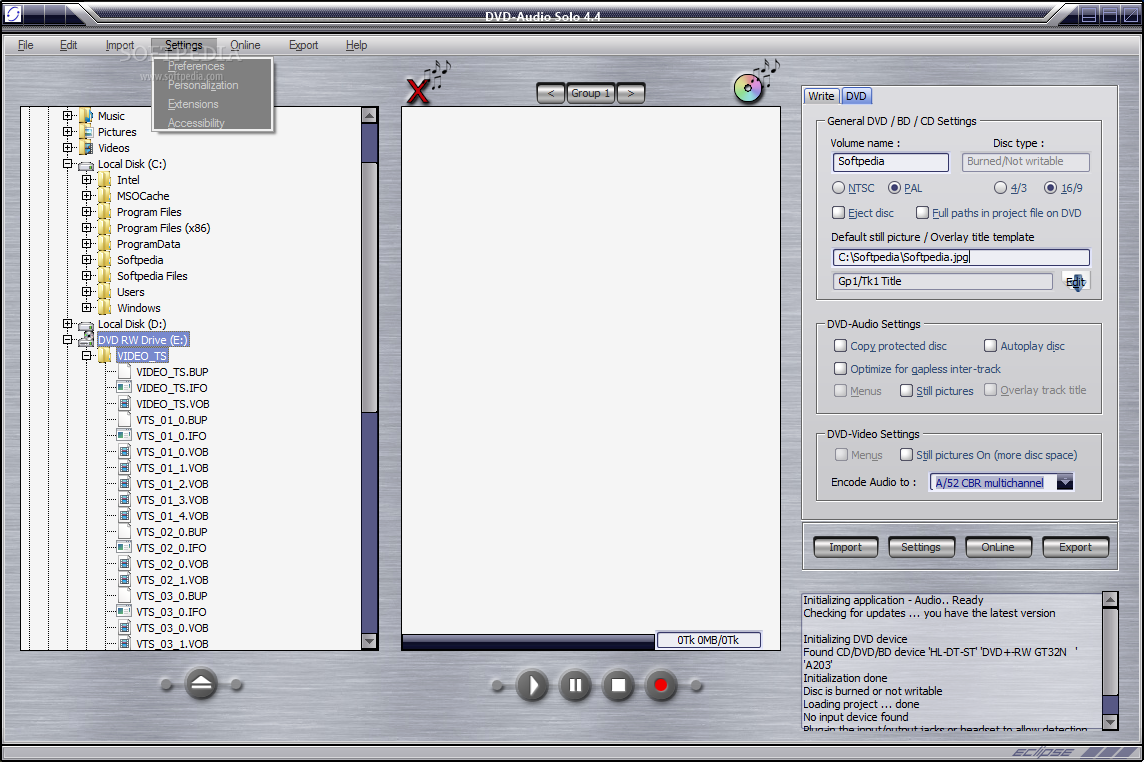Image resolution: width=1144 pixels, height=762 pixels.
Task: Expand the Music tree node
Action: pos(68,115)
